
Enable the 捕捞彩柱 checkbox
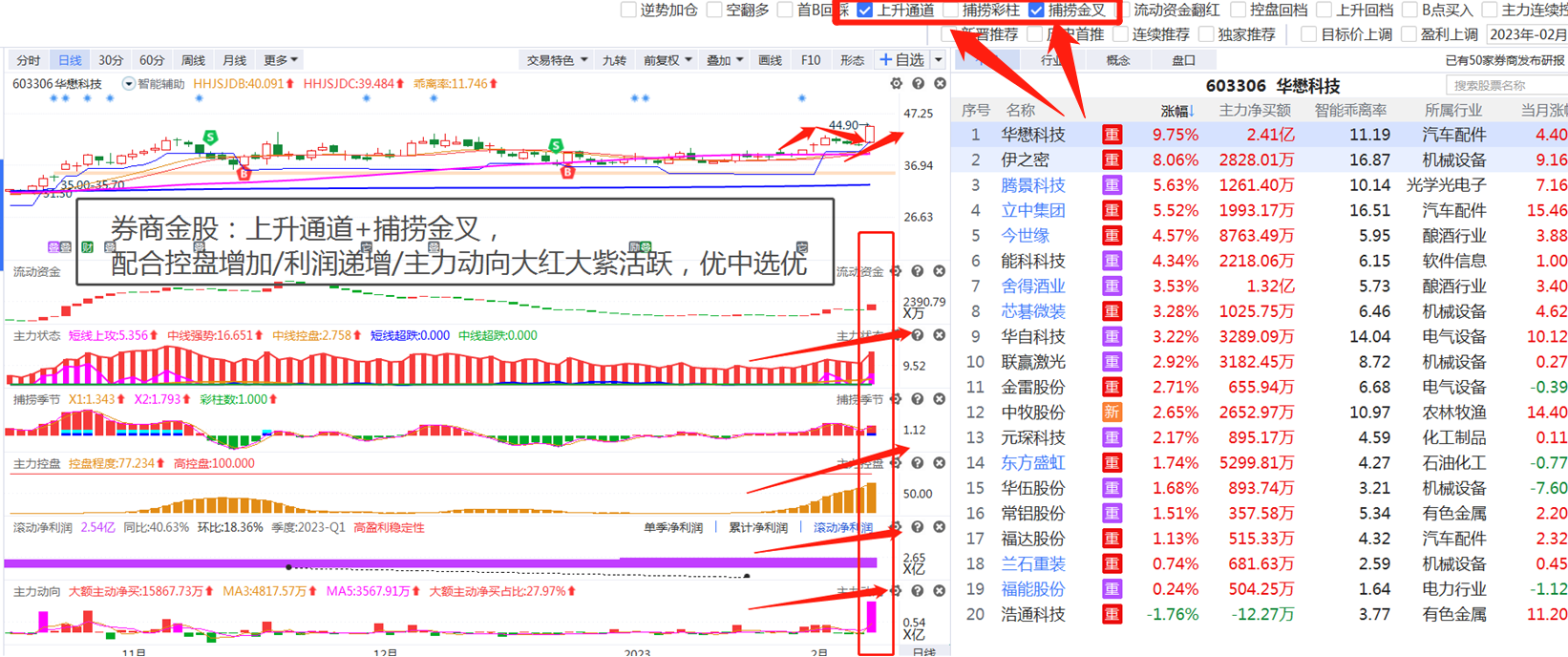tap(951, 10)
